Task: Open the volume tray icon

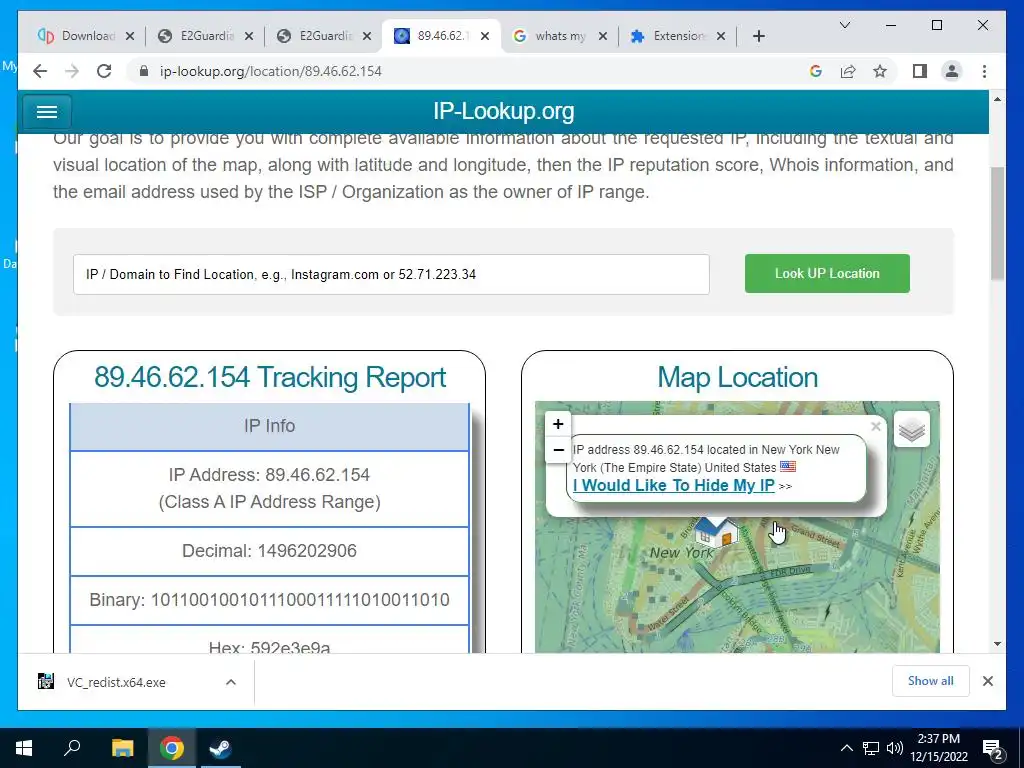Action: (894, 748)
